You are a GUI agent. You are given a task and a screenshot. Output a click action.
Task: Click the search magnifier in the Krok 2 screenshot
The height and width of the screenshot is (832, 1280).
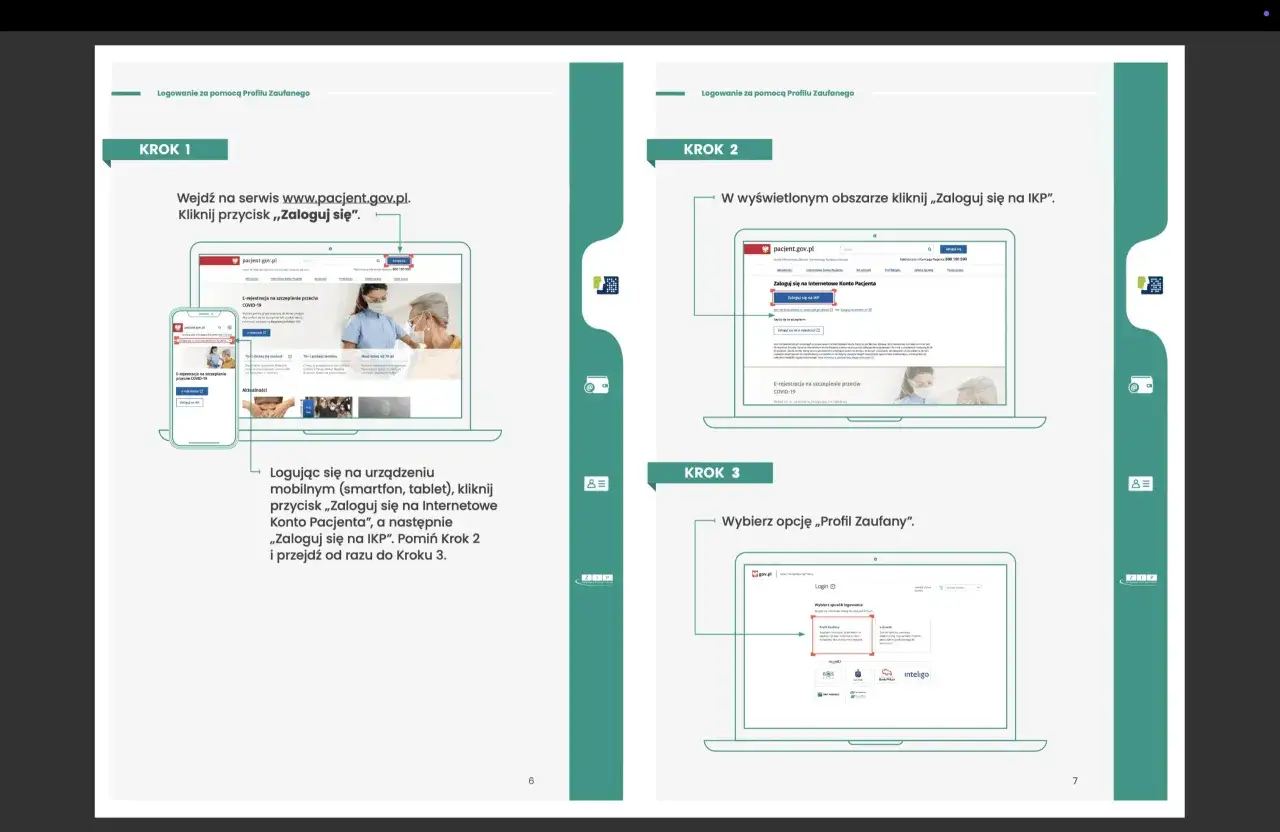(x=929, y=249)
